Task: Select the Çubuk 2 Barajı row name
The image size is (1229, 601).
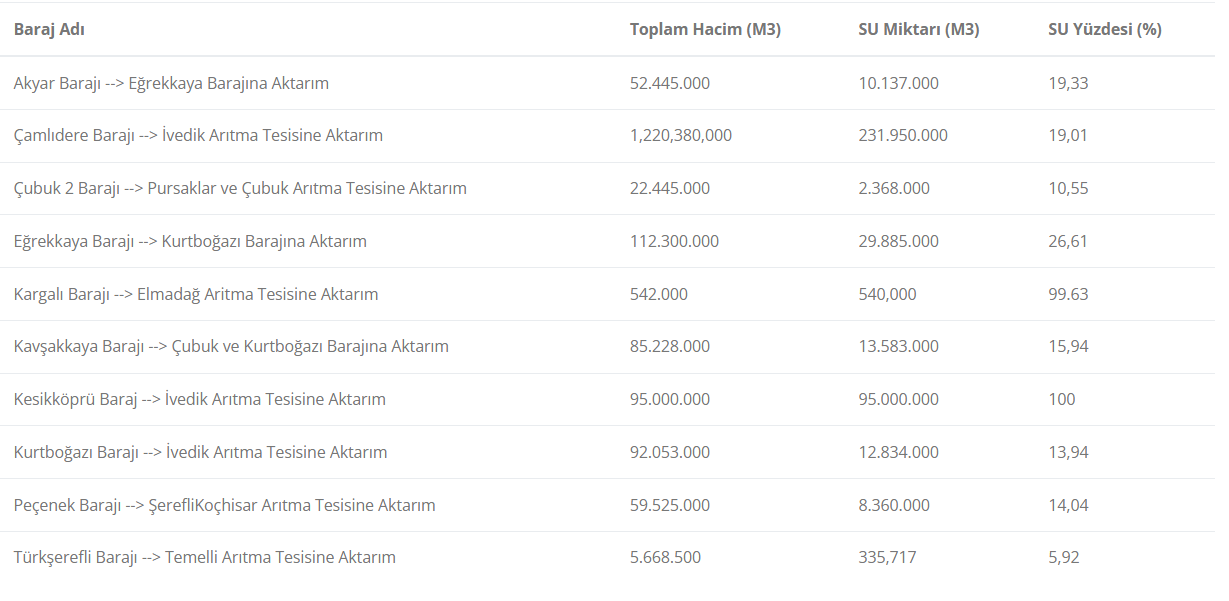Action: click(x=240, y=188)
